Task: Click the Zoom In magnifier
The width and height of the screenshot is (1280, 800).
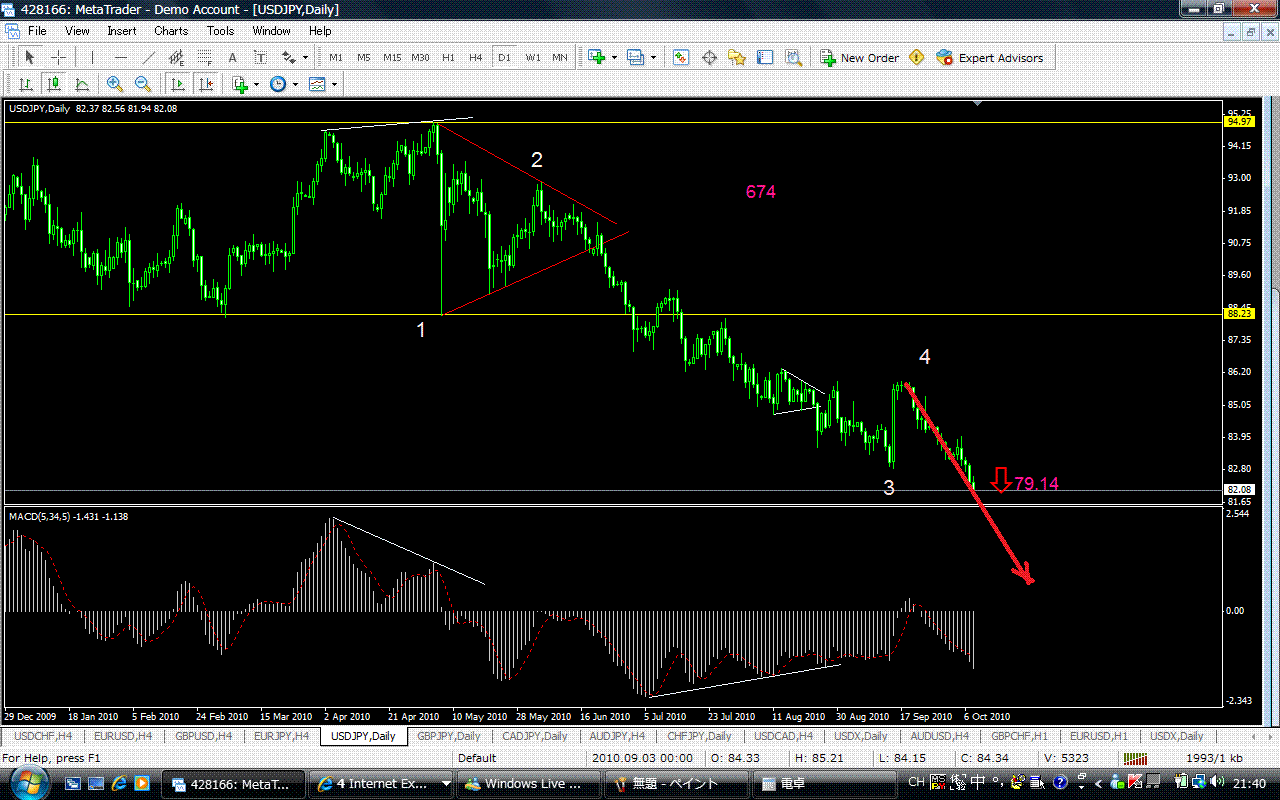Action: point(115,85)
